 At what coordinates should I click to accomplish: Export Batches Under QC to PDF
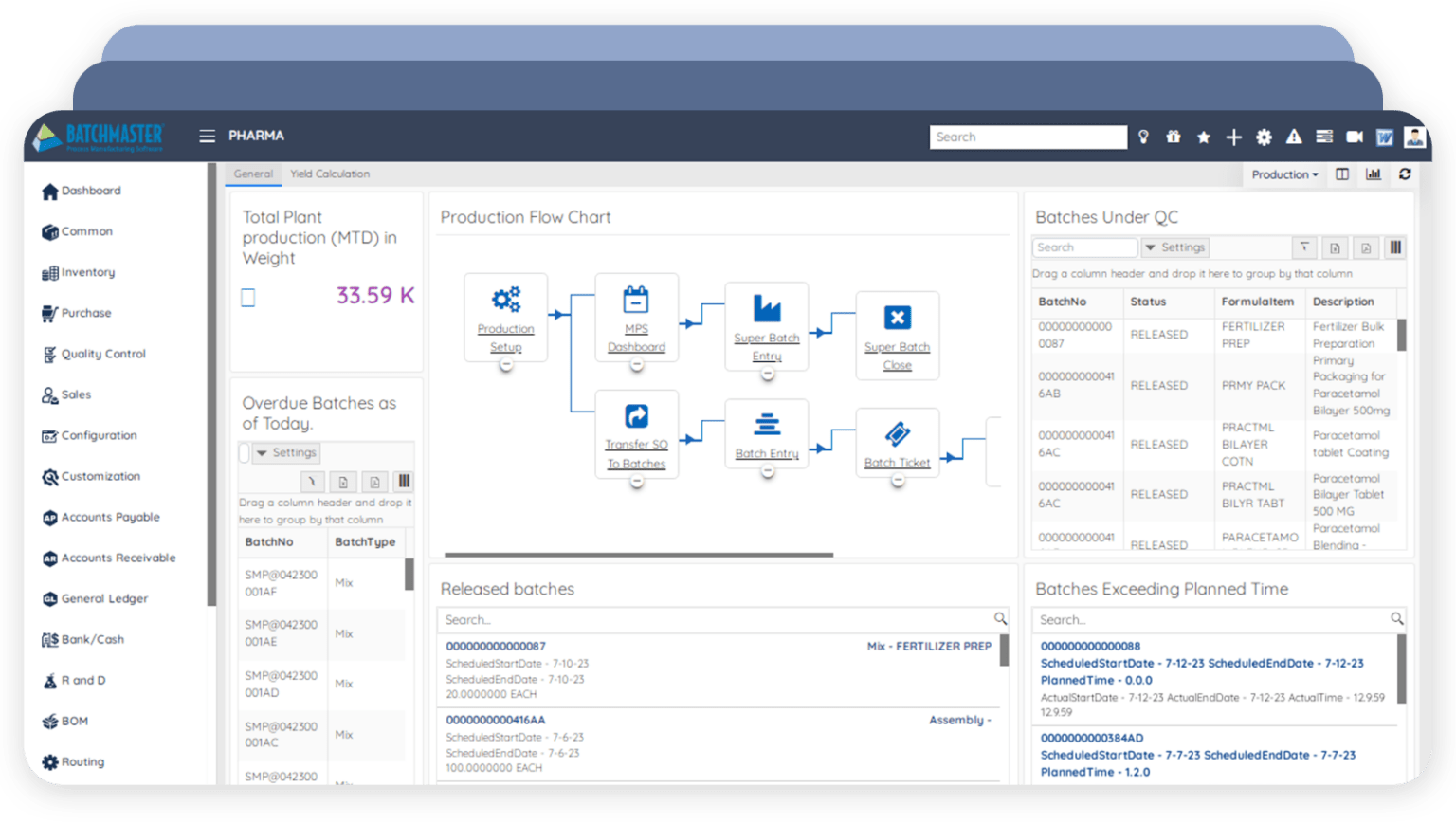[1365, 247]
